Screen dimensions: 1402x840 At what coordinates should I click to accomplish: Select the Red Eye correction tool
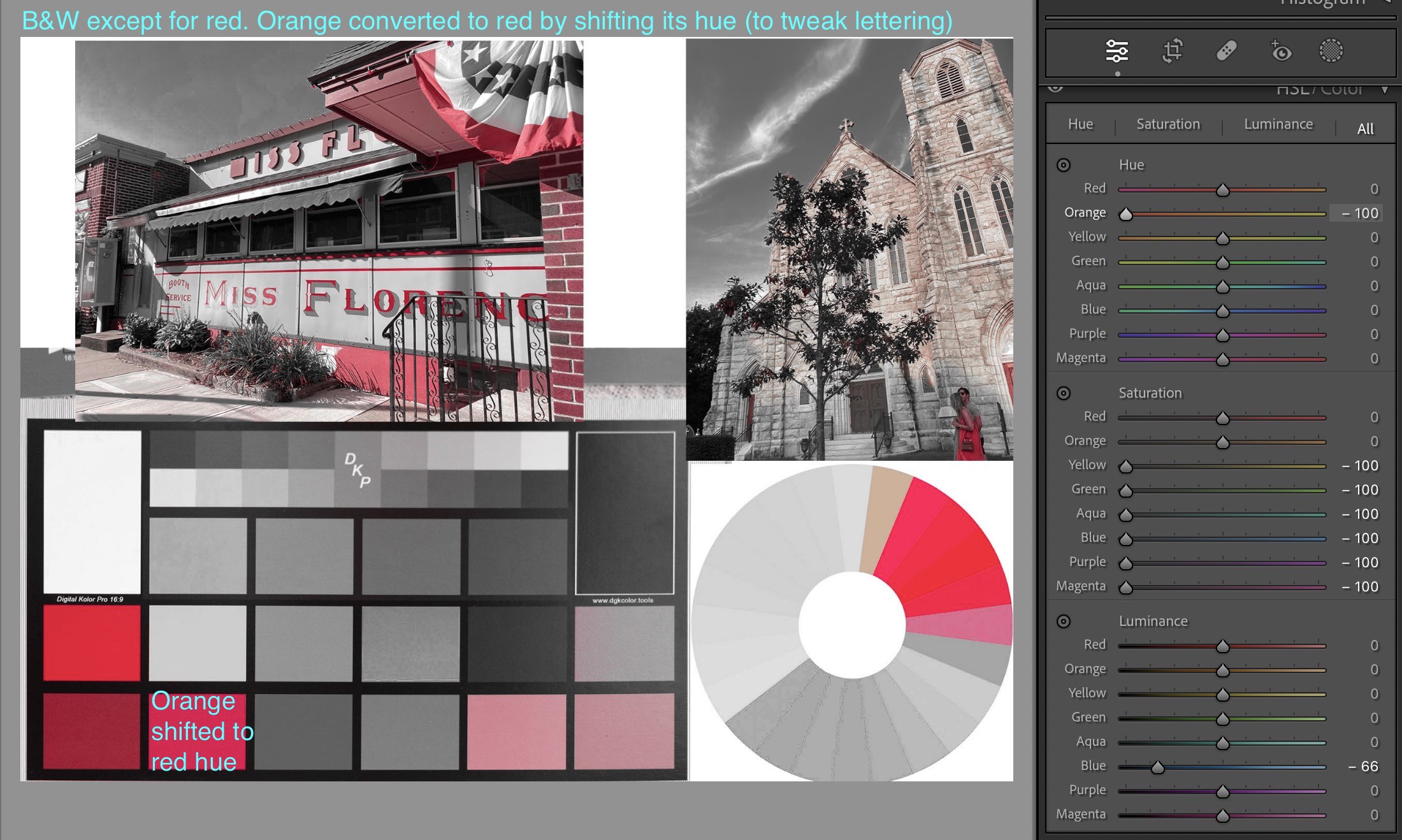(x=1280, y=51)
